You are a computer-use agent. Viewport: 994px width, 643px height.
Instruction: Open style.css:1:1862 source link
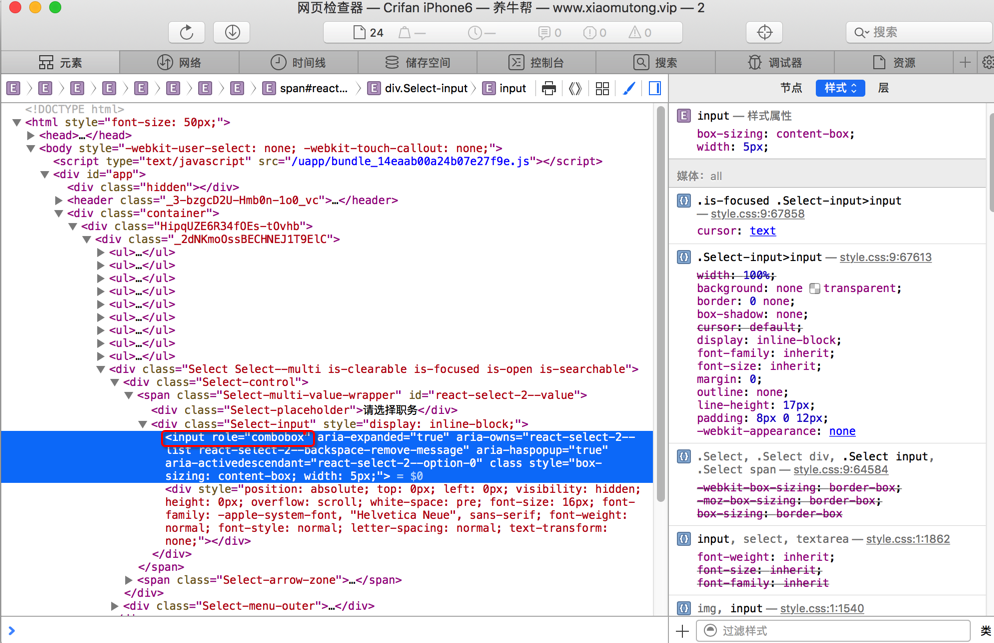(908, 539)
